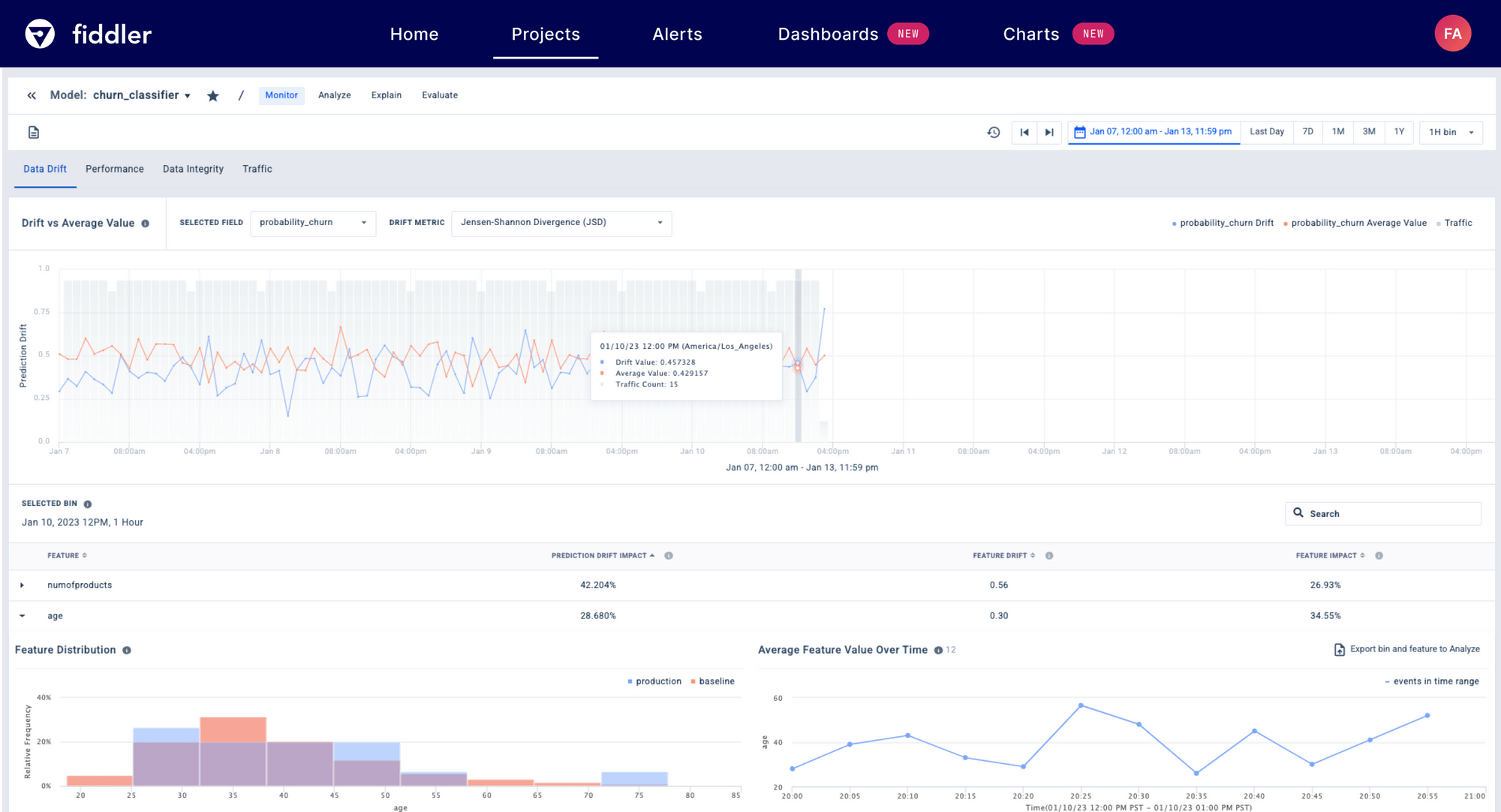Toggle the Traffic legend series off
This screenshot has width=1501, height=812.
click(x=1454, y=223)
